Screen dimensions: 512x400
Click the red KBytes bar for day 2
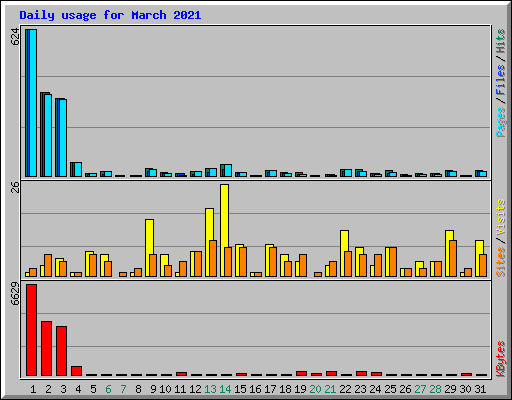[x=47, y=349]
